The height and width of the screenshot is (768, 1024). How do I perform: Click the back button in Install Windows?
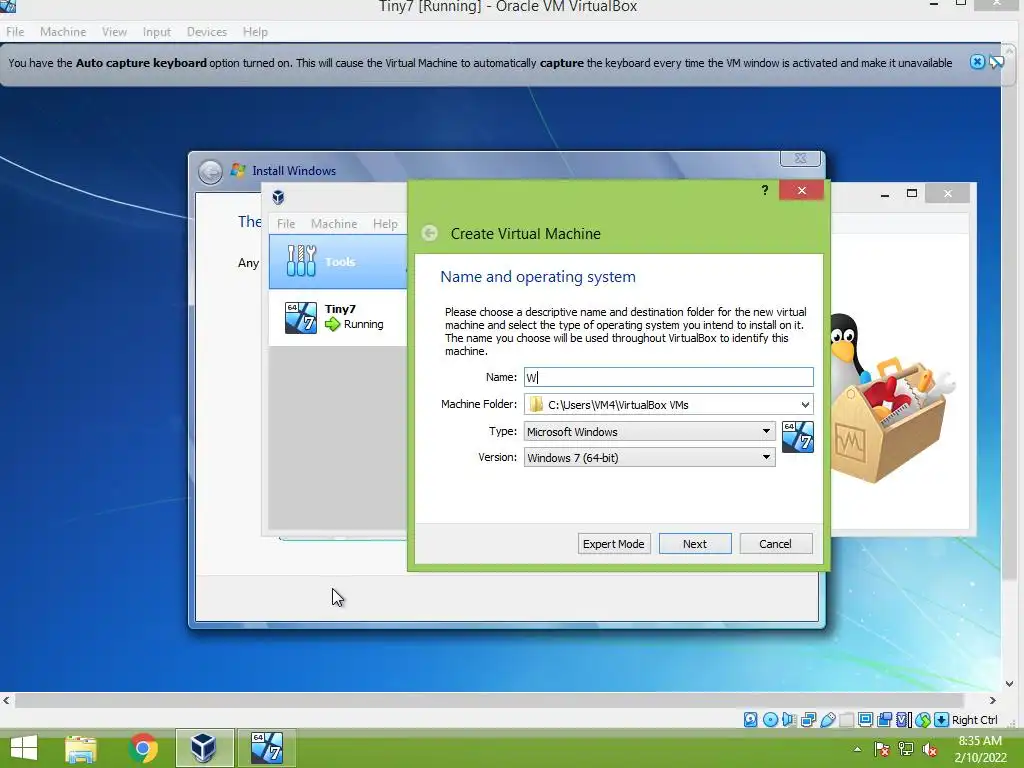(x=210, y=172)
